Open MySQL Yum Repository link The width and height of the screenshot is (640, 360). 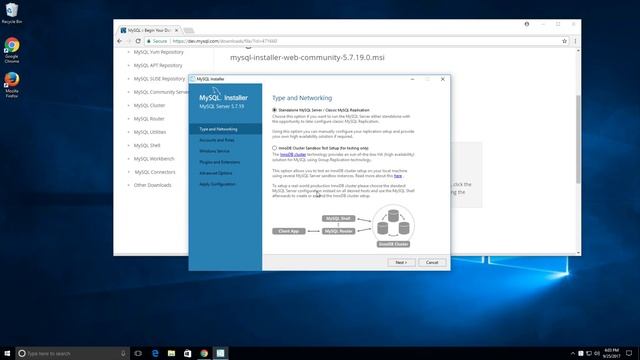(158, 52)
